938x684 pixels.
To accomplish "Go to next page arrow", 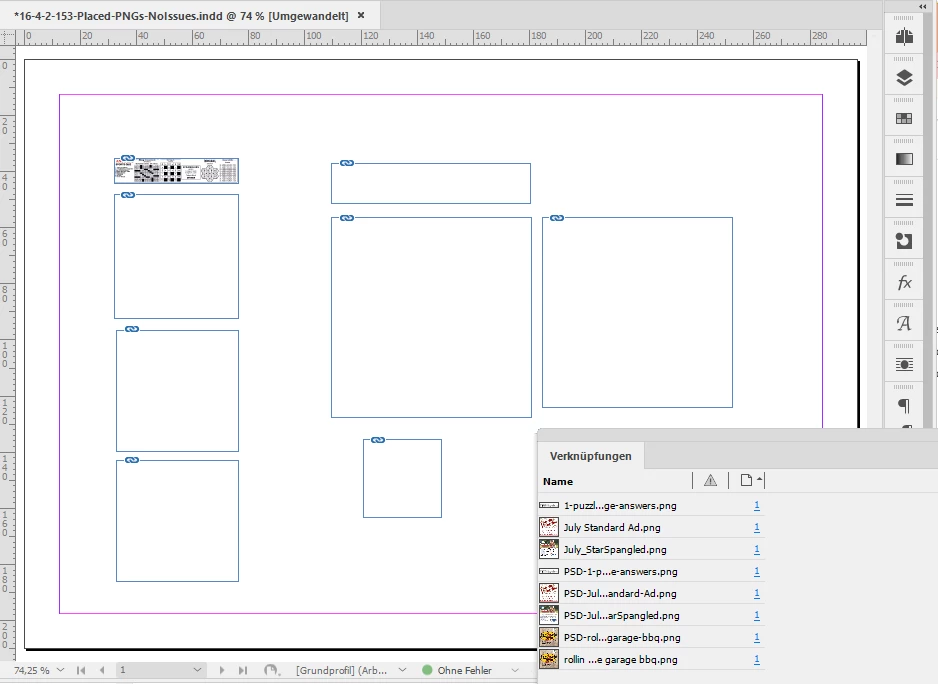I will (x=221, y=670).
